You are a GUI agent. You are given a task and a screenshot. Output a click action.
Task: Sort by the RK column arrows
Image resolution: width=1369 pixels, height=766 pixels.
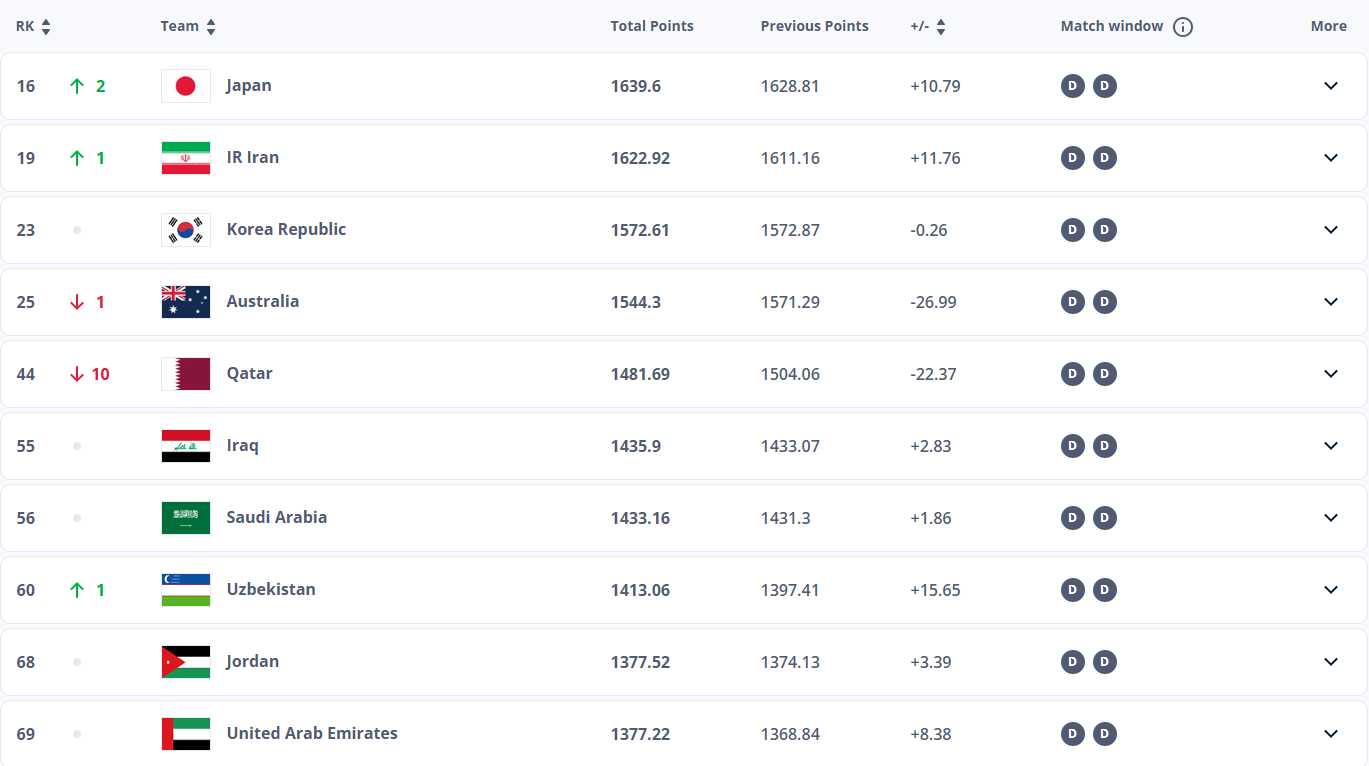(x=46, y=27)
